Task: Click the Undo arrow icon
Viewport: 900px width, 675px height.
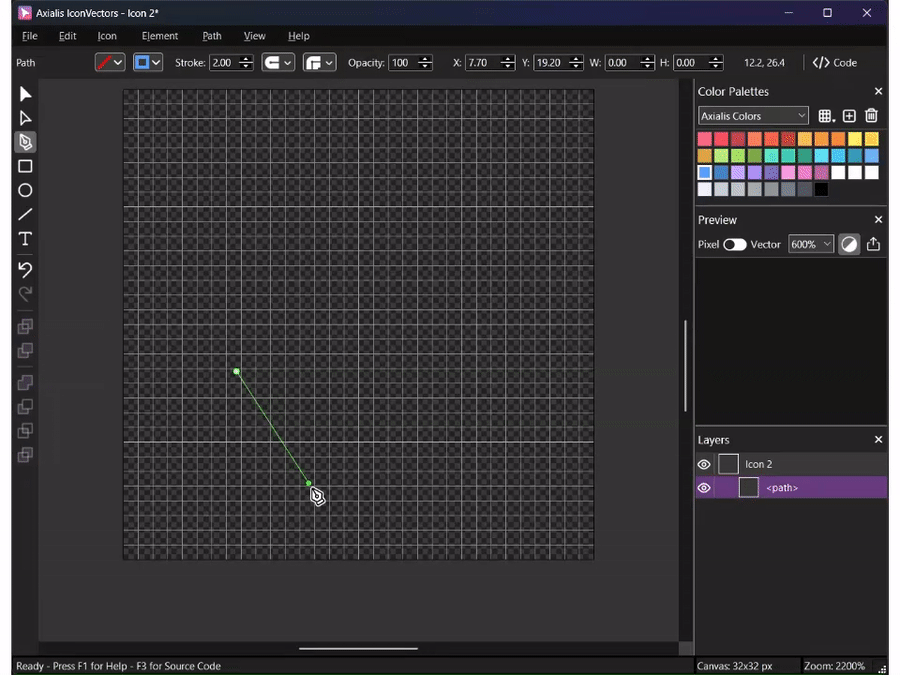Action: point(26,269)
